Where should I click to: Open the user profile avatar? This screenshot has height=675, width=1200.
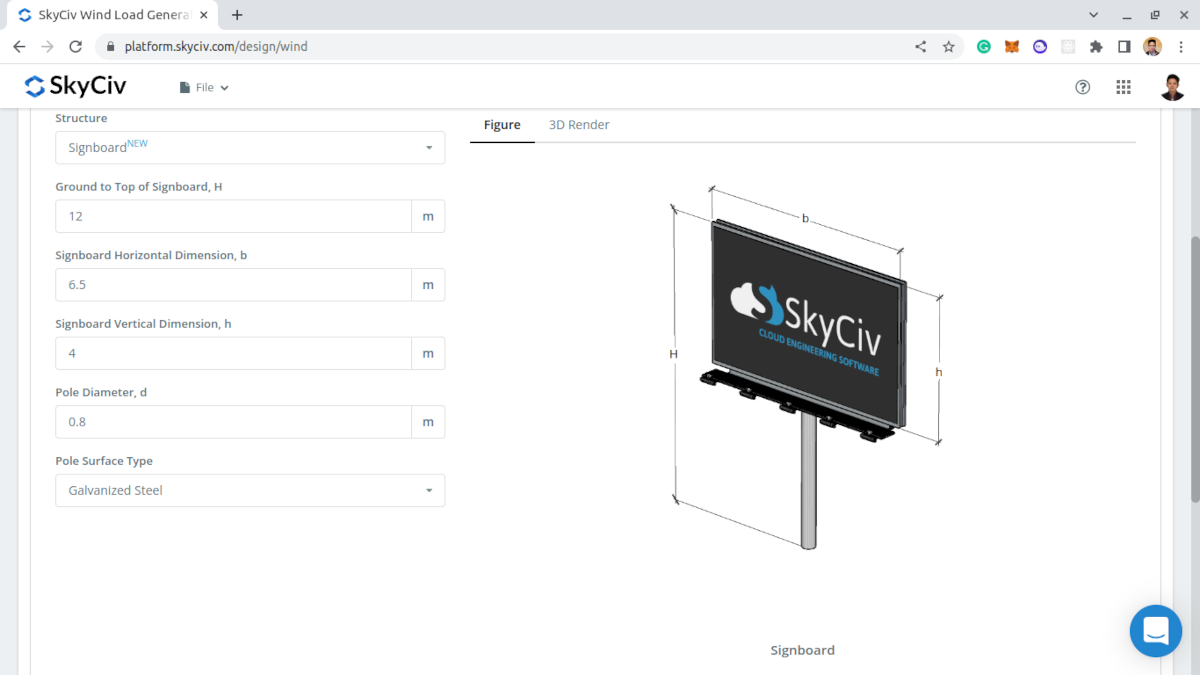click(1173, 87)
